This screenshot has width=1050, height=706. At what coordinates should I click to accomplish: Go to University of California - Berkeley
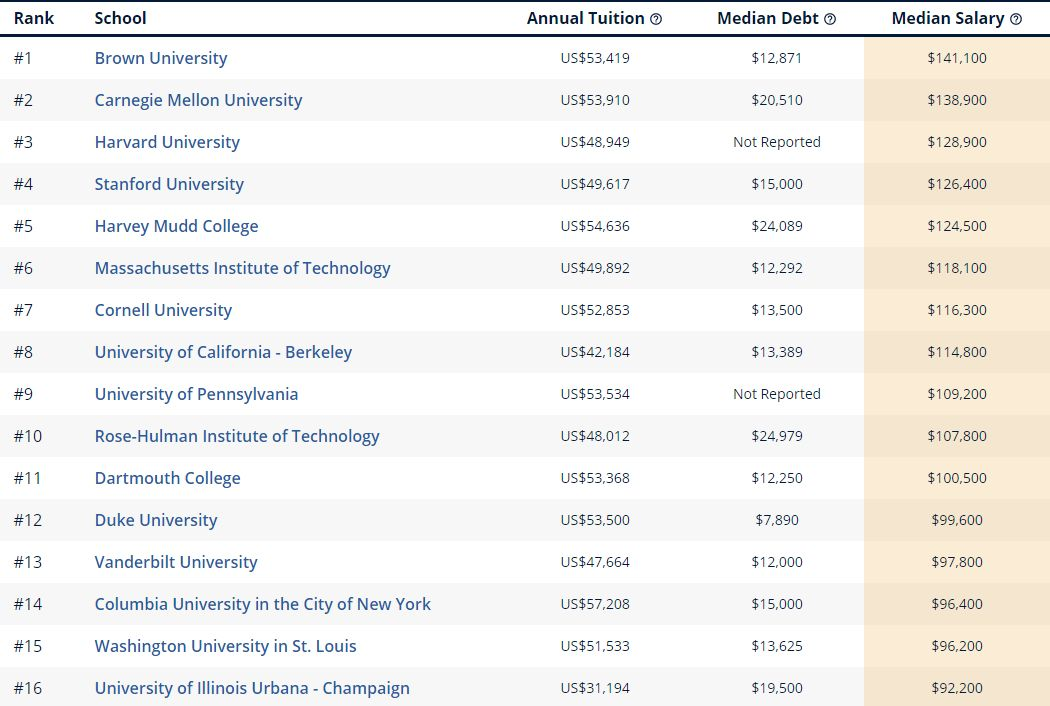coord(223,352)
